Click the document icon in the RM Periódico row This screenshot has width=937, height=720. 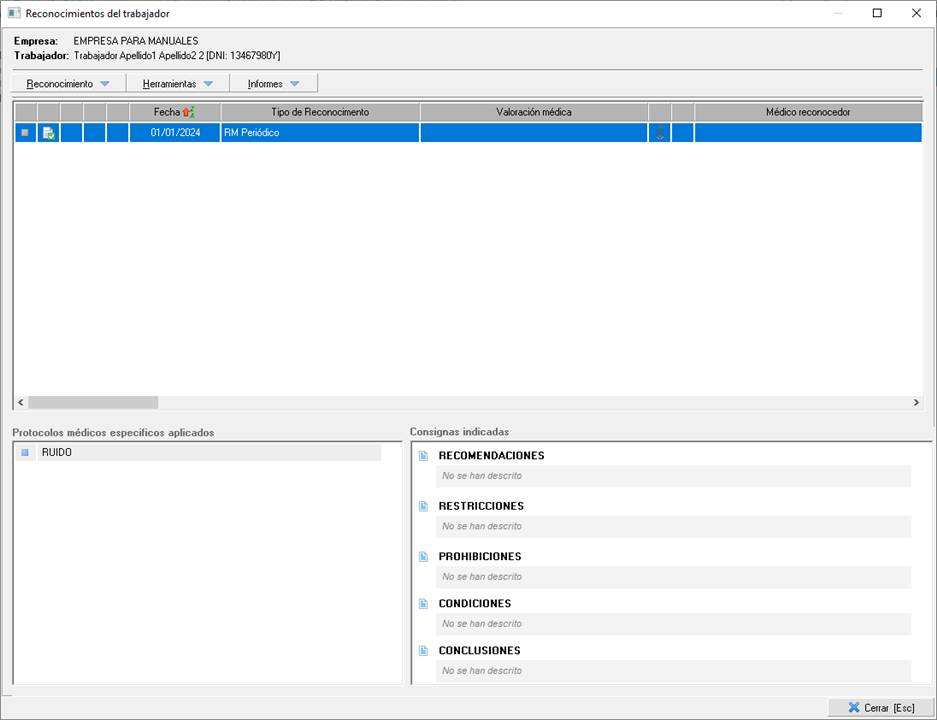click(49, 133)
